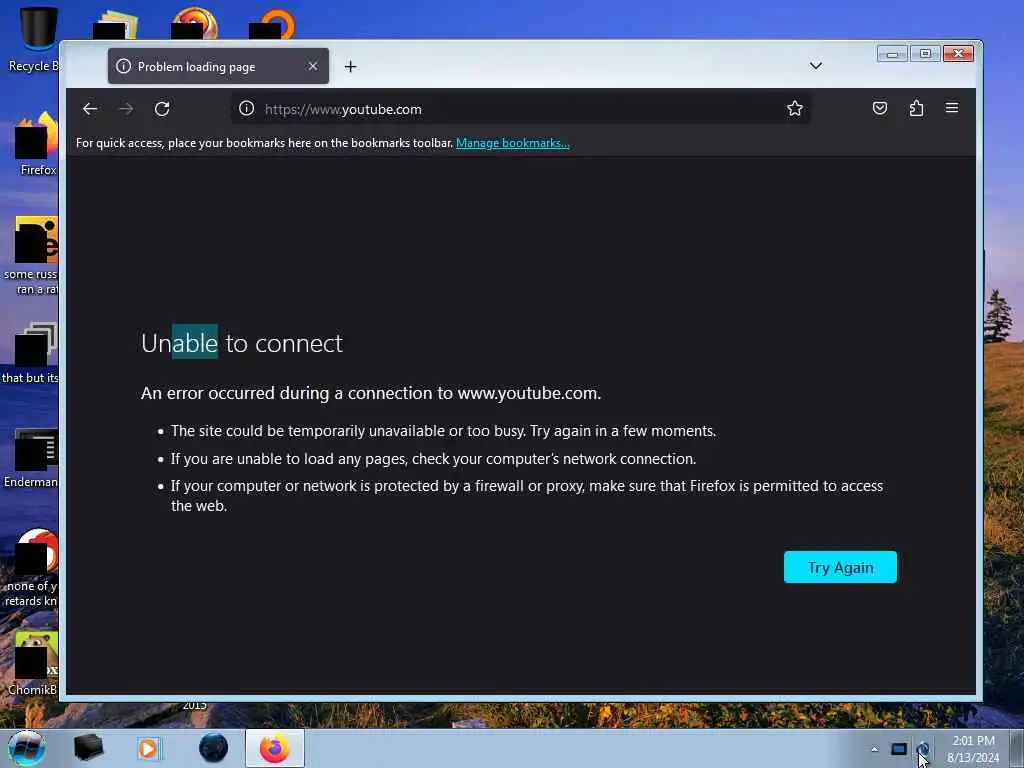Click 'An error occurred during a connection' text
The width and height of the screenshot is (1024, 768).
371,393
